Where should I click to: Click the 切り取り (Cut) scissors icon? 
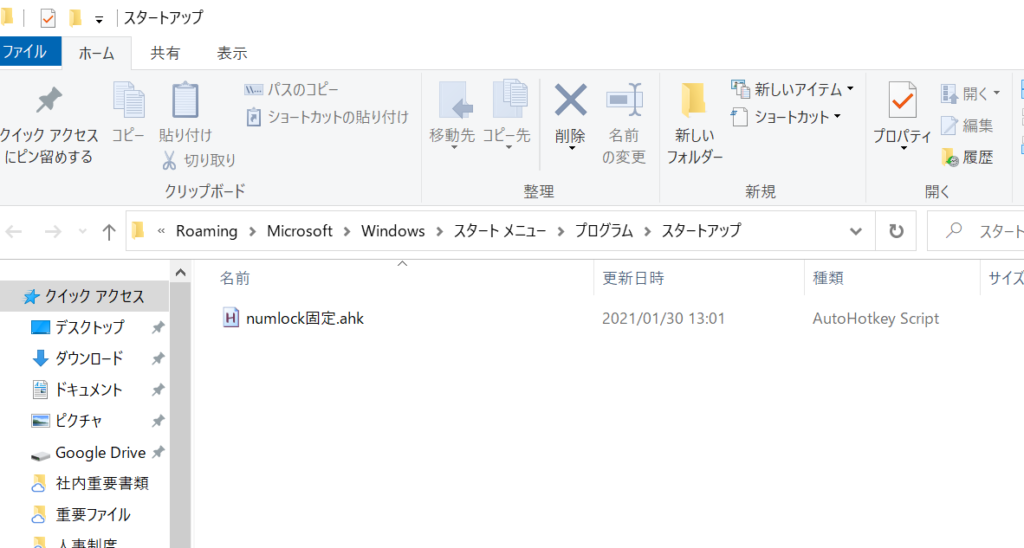(169, 160)
